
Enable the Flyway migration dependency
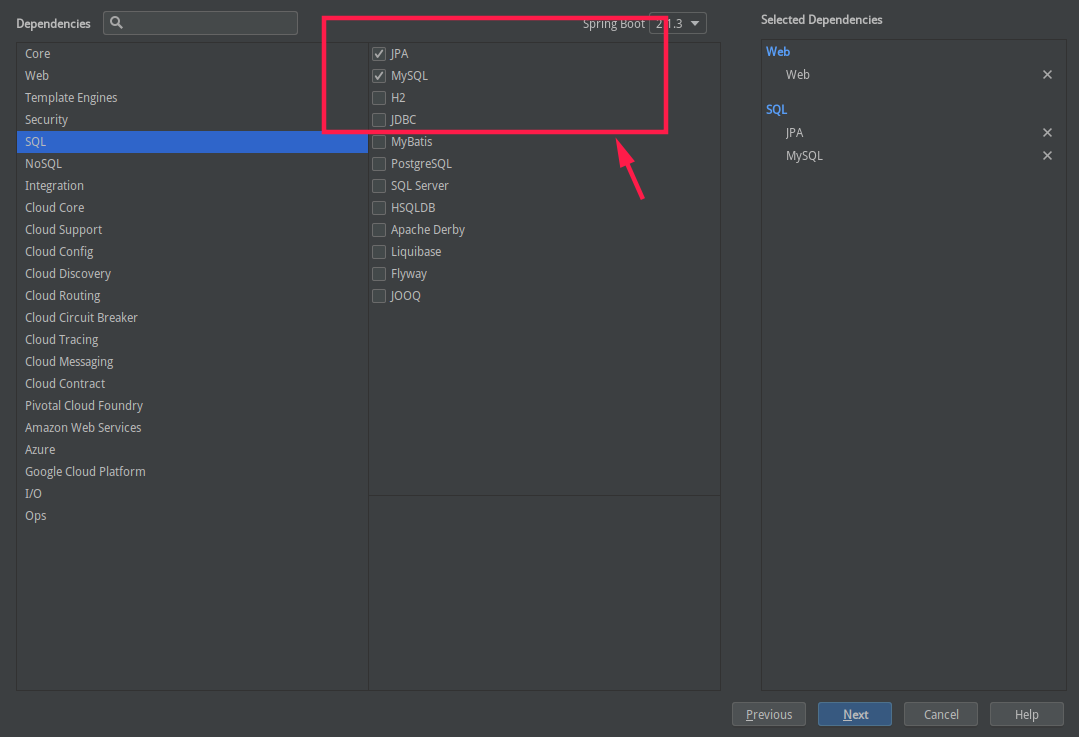(x=379, y=273)
